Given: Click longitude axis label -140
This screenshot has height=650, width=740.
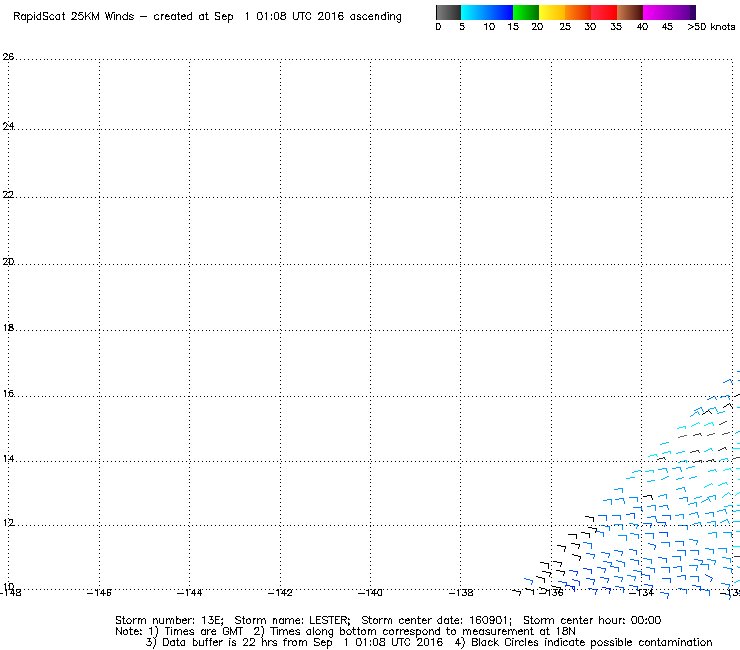Looking at the screenshot, I should 370,592.
